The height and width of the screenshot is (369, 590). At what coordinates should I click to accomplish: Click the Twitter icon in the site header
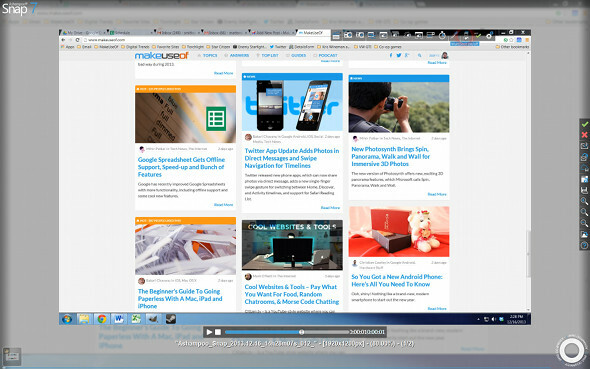coord(399,55)
